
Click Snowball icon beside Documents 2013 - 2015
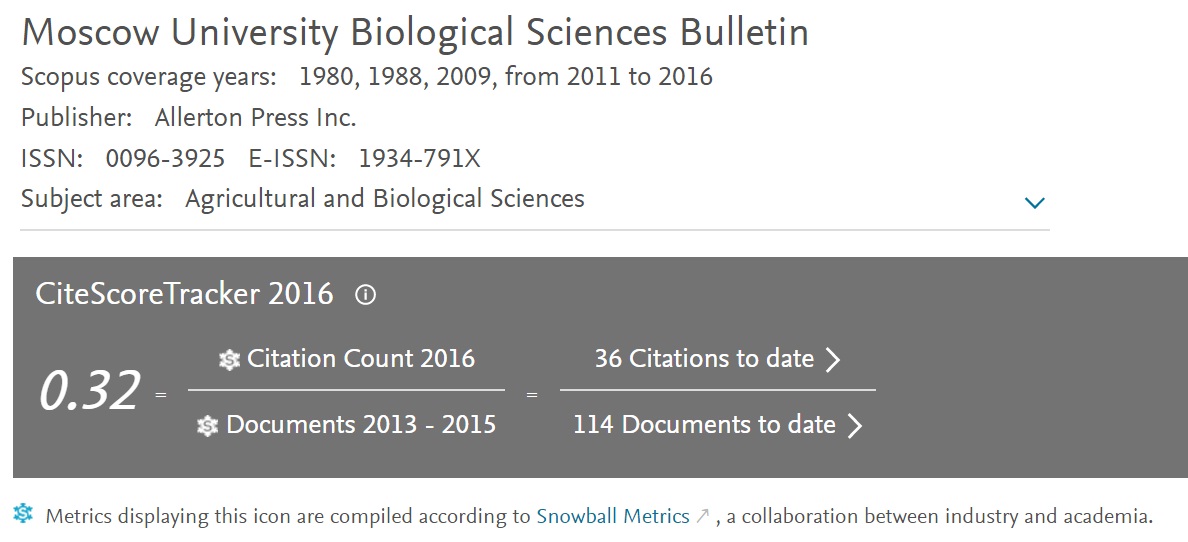208,426
